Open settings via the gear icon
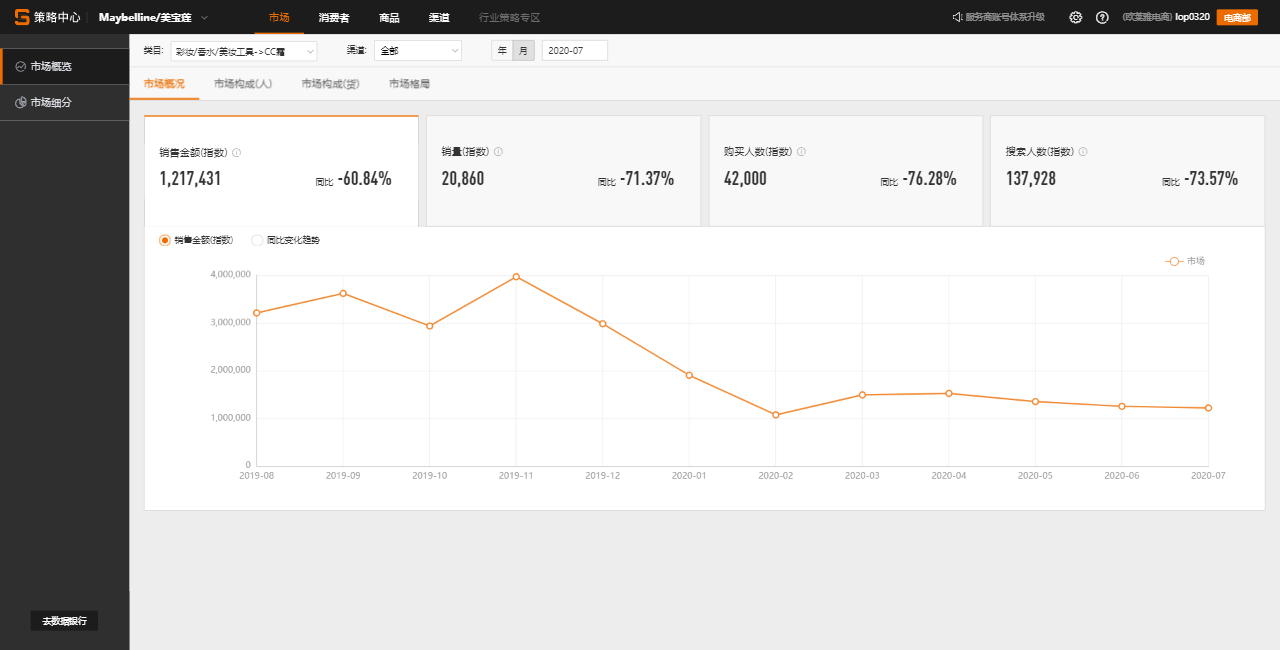This screenshot has width=1280, height=650. point(1076,17)
